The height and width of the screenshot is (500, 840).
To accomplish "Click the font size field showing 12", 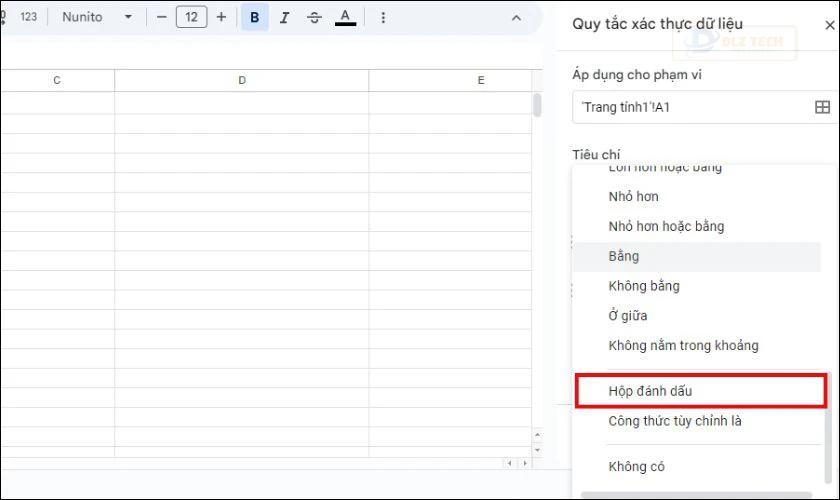I will [191, 18].
